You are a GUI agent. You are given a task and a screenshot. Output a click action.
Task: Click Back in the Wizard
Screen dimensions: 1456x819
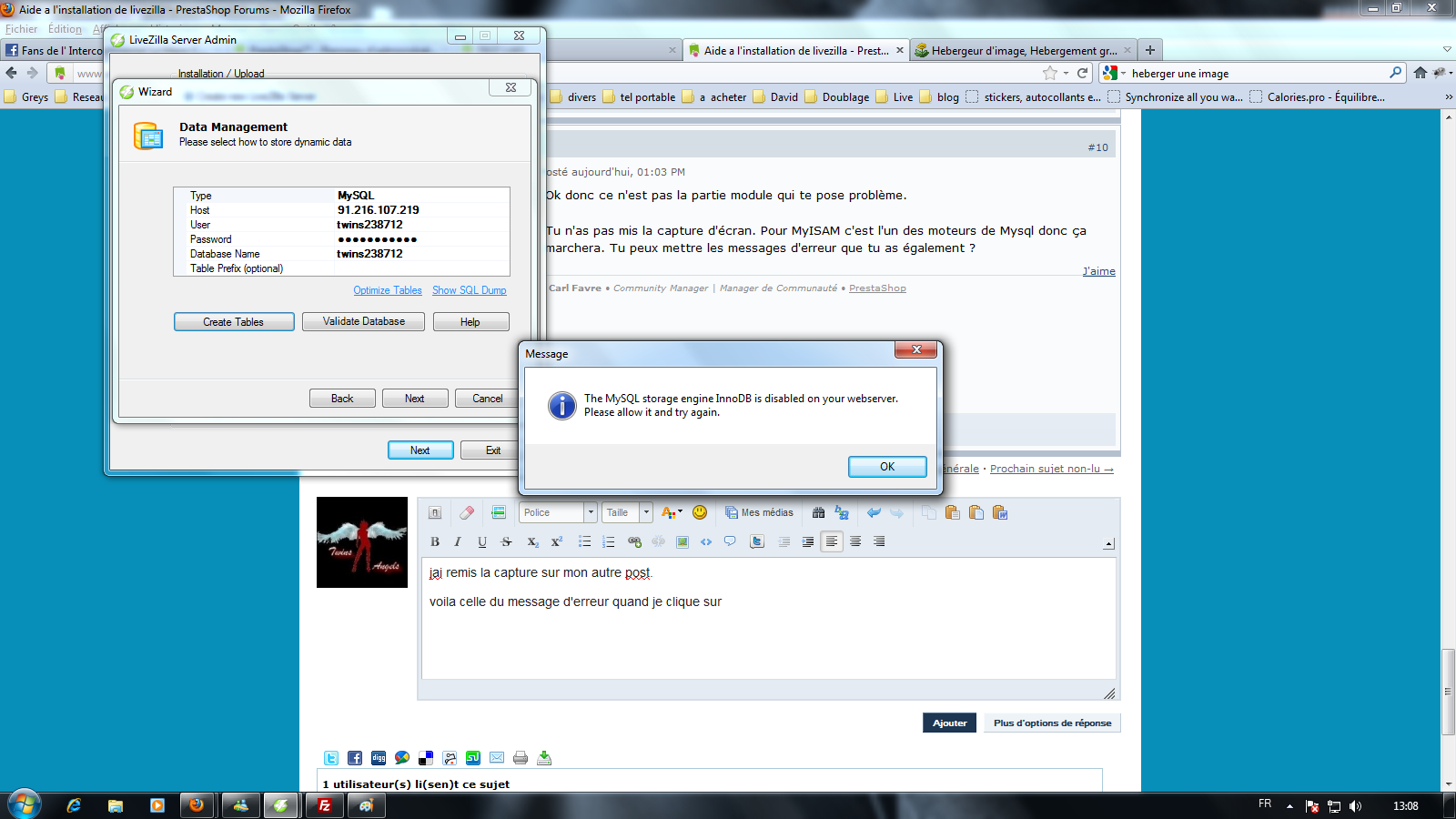tap(342, 399)
